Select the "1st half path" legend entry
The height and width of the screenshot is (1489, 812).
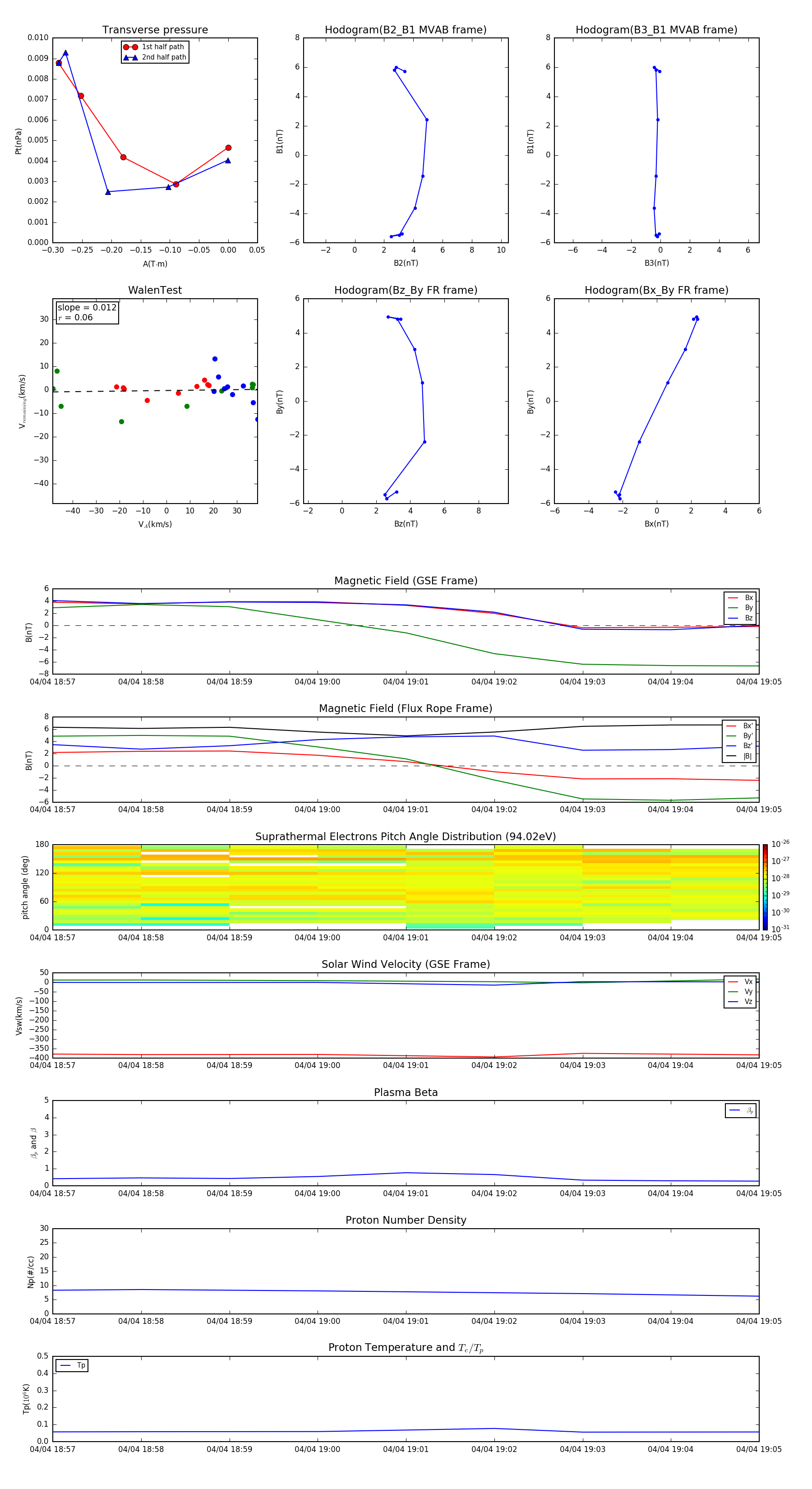154,47
